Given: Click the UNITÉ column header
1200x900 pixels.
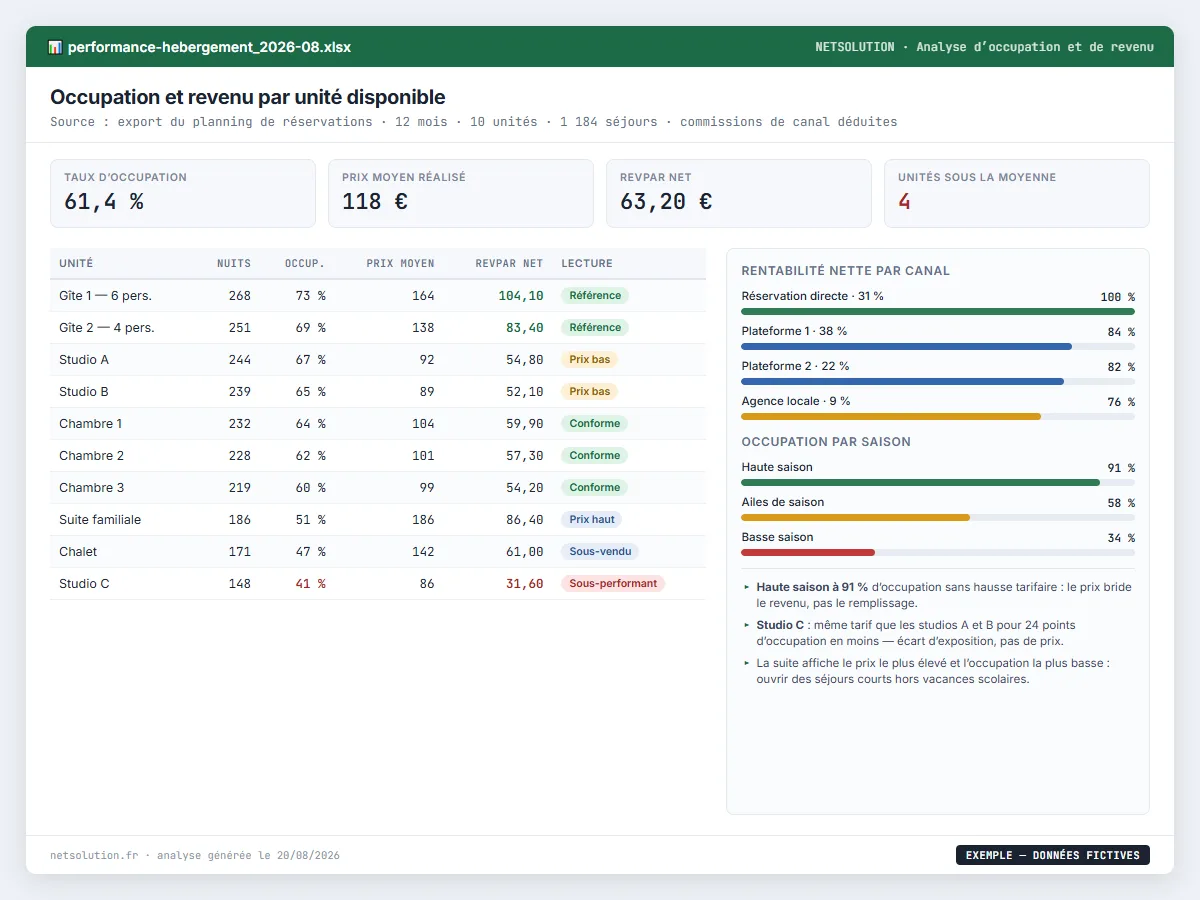Looking at the screenshot, I should tap(76, 264).
